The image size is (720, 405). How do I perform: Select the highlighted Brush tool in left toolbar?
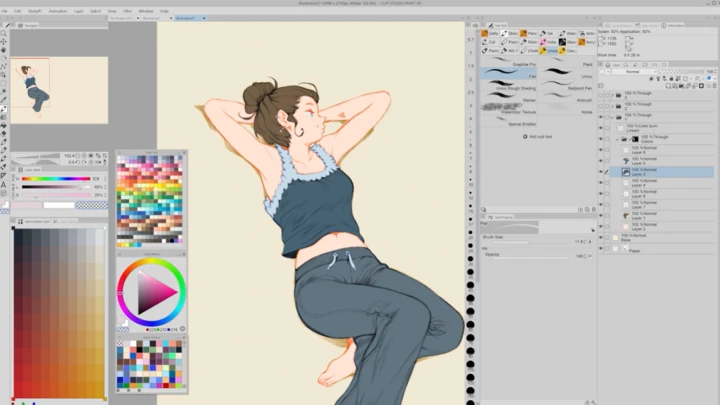4,109
